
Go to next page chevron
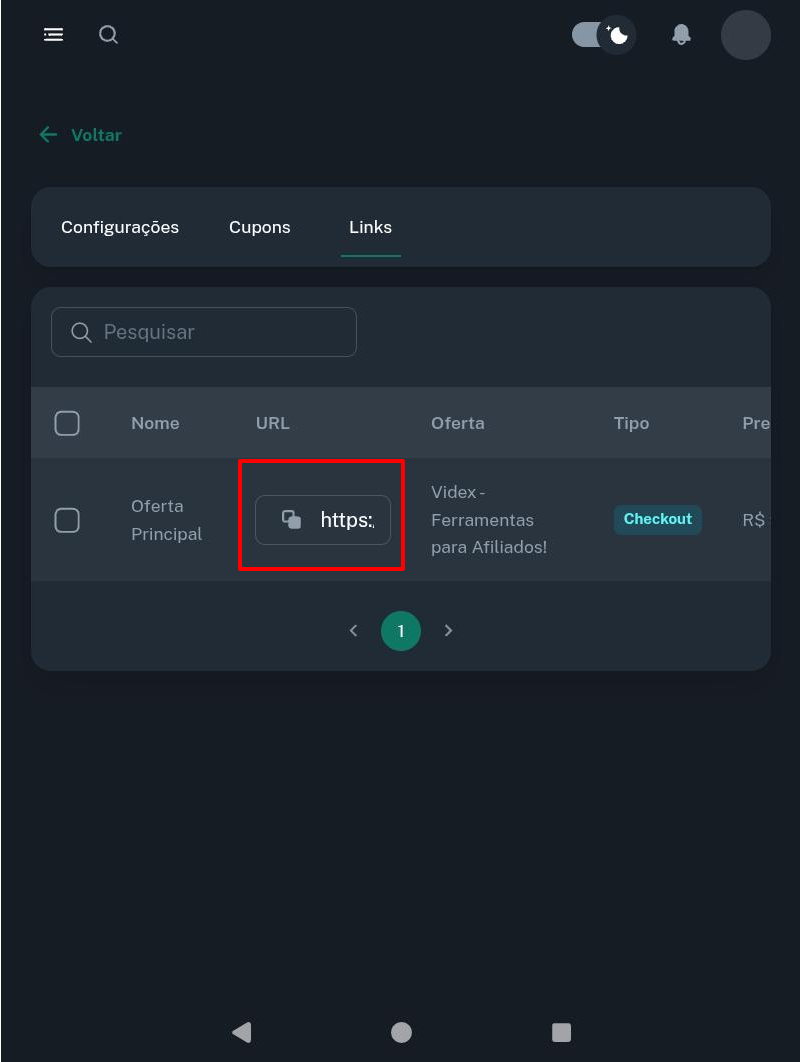448,631
